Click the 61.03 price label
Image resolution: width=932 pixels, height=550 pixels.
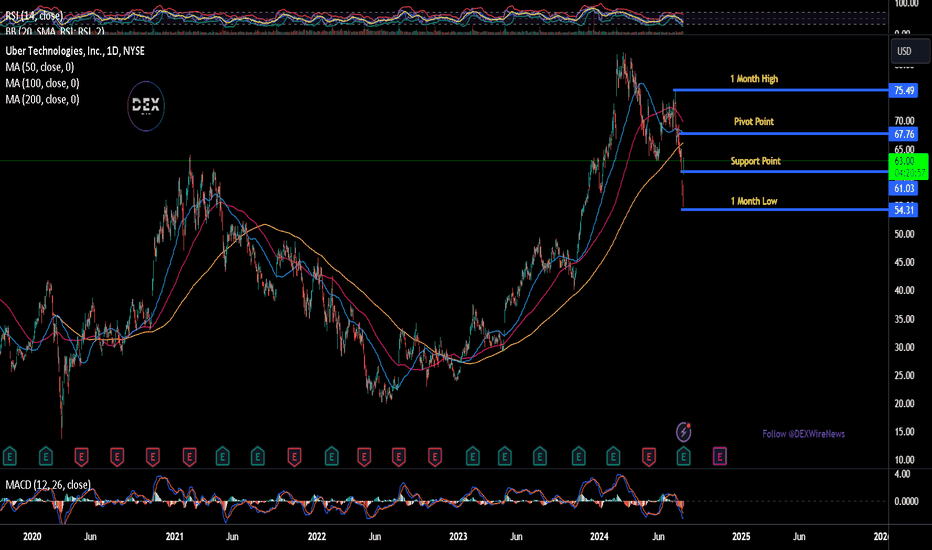coord(903,188)
